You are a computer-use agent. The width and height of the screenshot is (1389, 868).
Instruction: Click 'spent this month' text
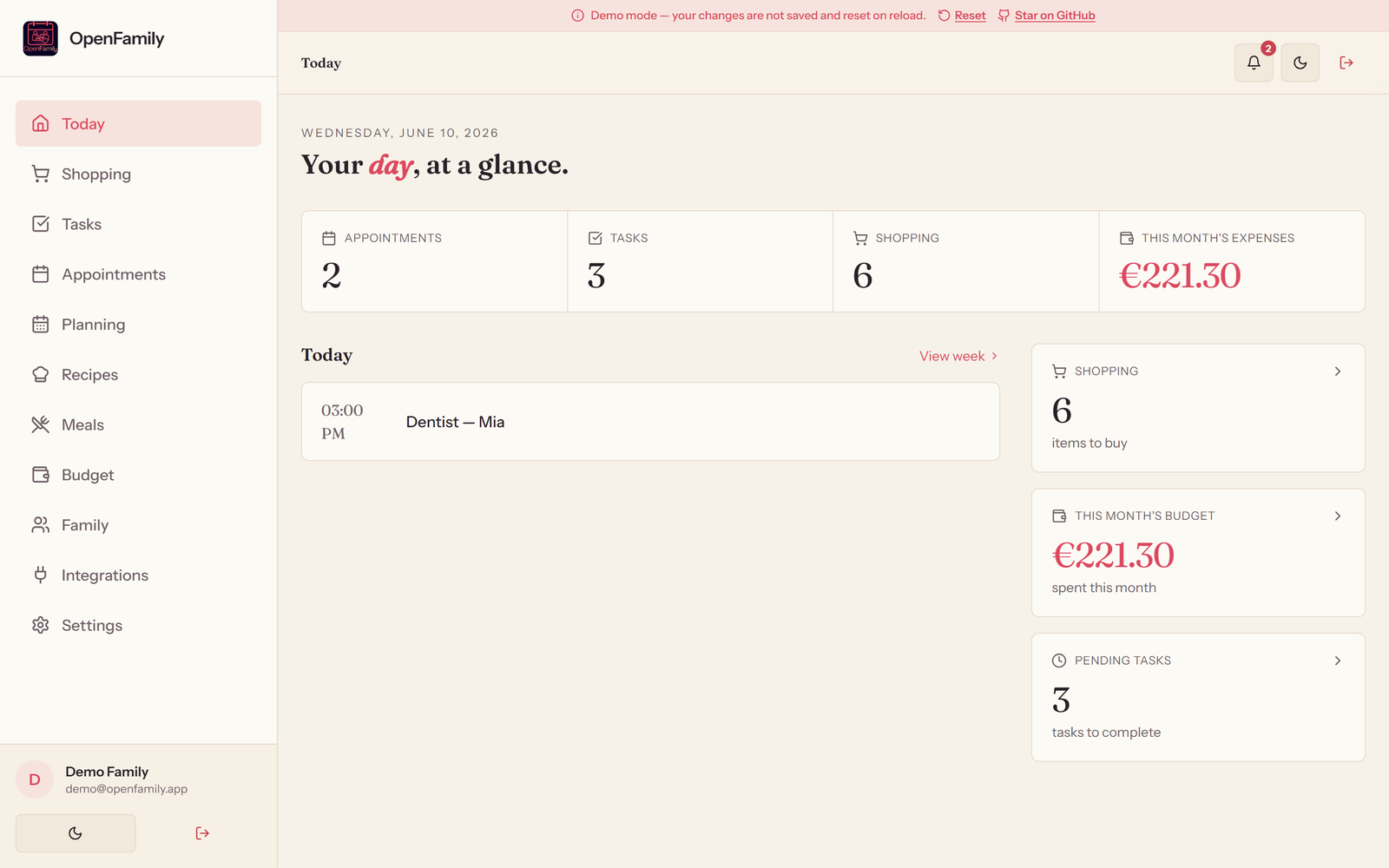(x=1103, y=588)
